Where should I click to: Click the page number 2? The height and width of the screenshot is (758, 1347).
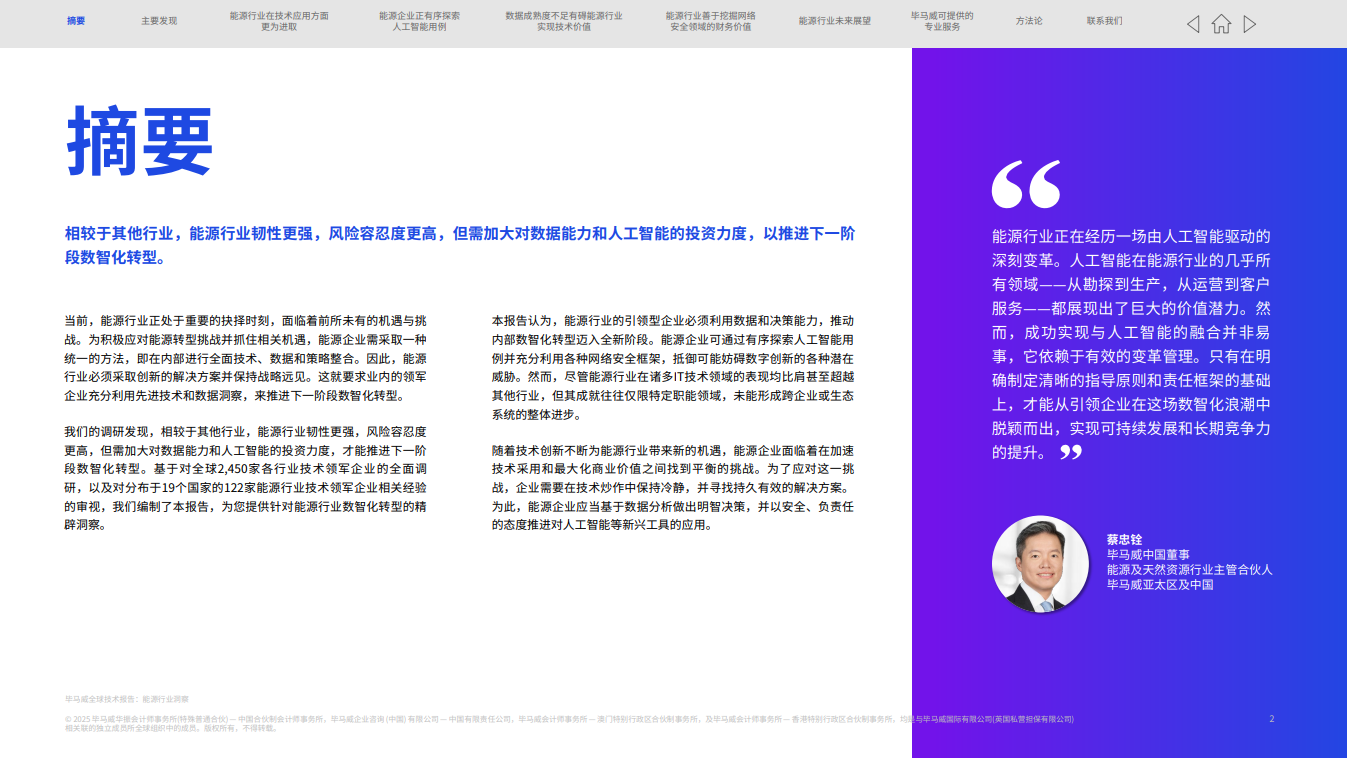[1270, 718]
